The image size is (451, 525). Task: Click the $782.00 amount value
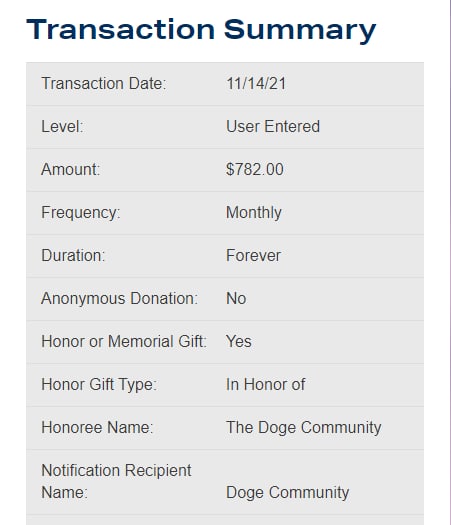coord(255,169)
